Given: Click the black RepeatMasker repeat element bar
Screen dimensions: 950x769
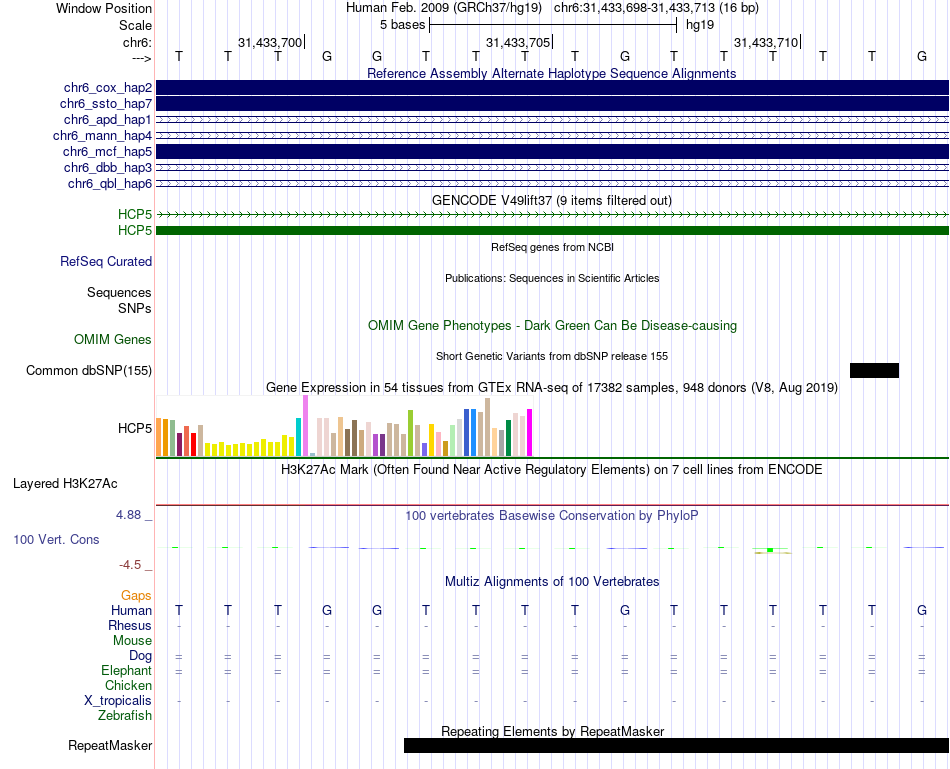Looking at the screenshot, I should coord(676,745).
